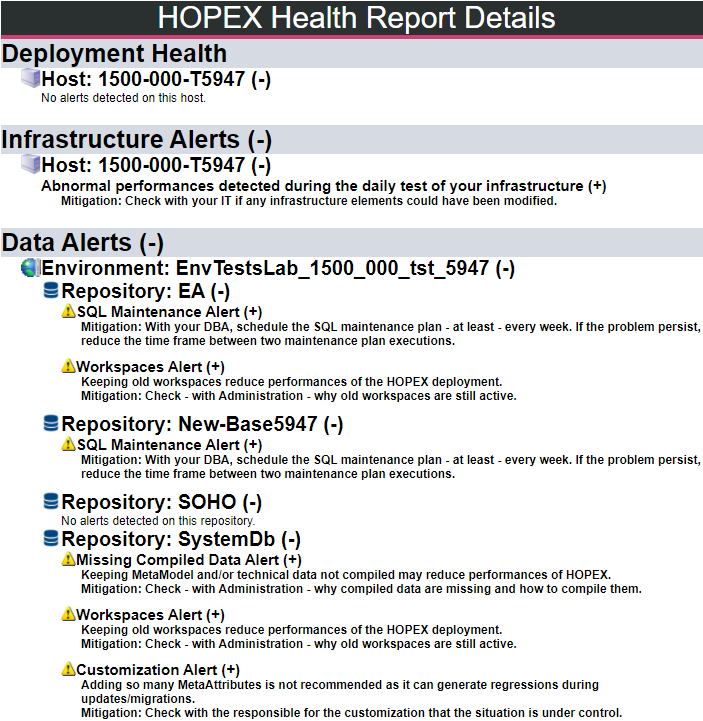Toggle SQL Maintenance Alert under Repository EA
The height and width of the screenshot is (721, 703).
[253, 312]
